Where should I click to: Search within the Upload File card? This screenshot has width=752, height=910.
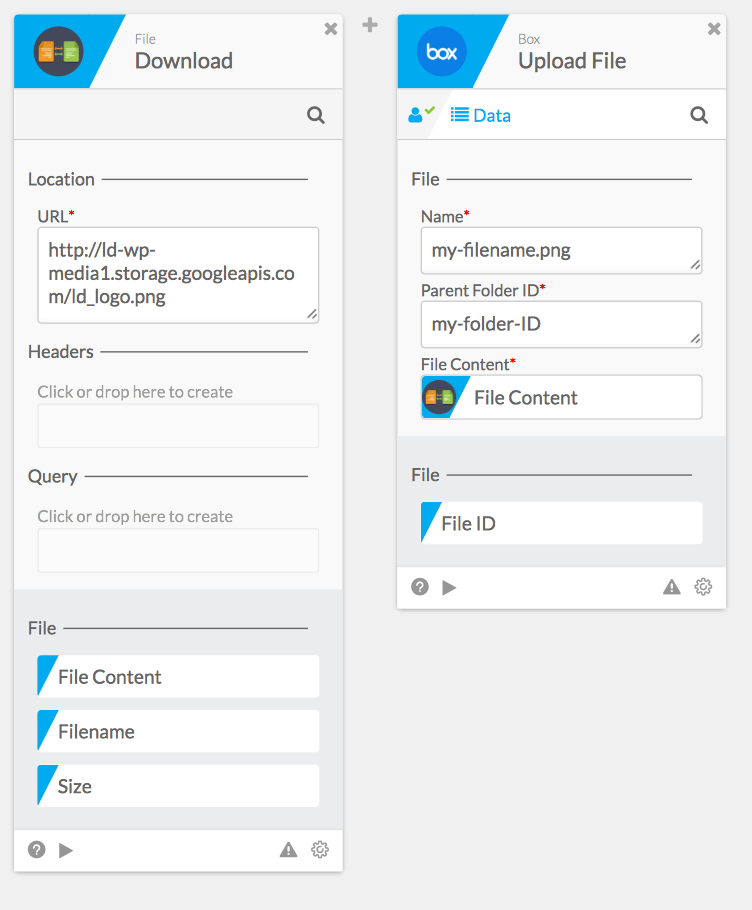point(699,115)
